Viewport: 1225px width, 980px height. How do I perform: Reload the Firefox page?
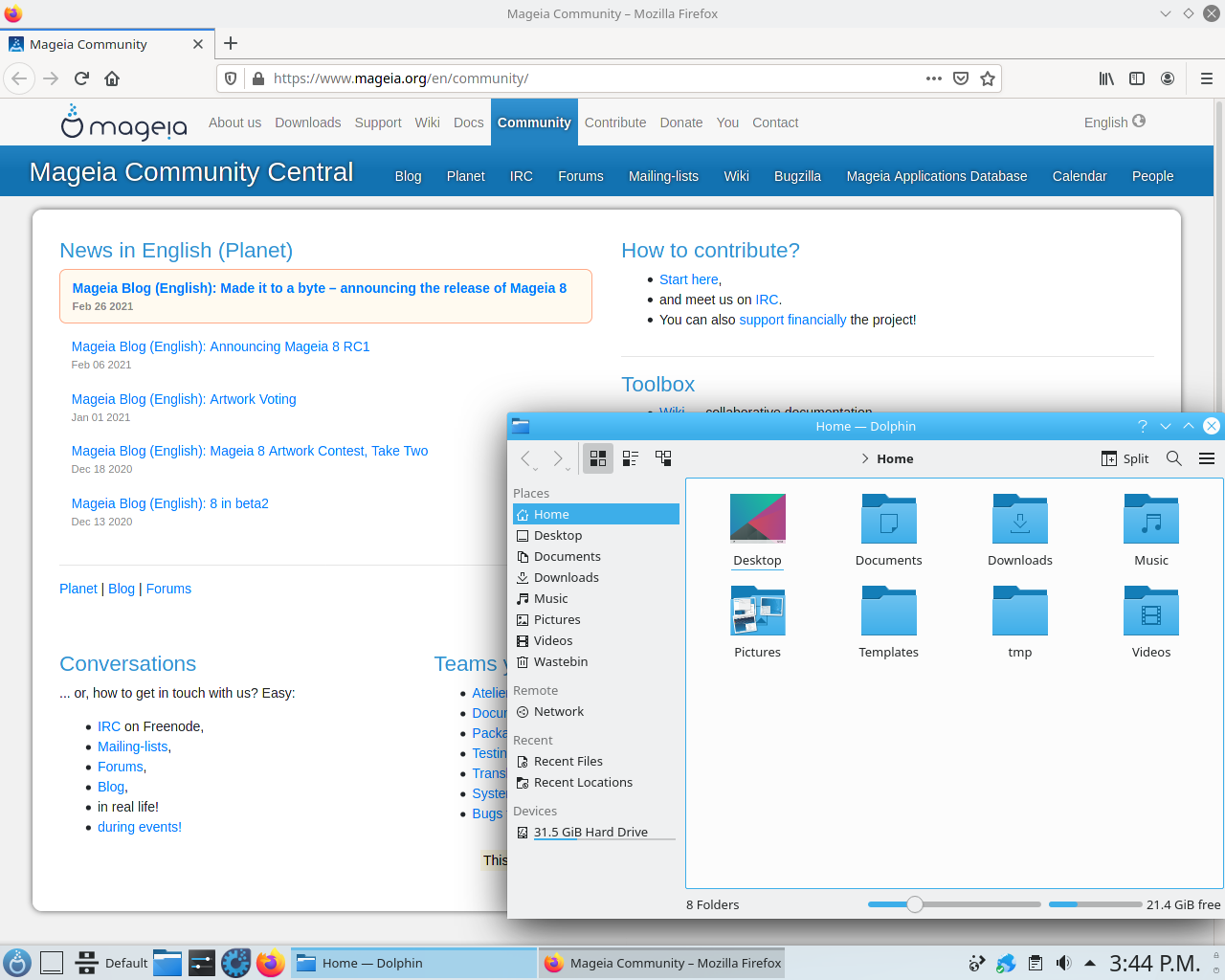pyautogui.click(x=81, y=78)
